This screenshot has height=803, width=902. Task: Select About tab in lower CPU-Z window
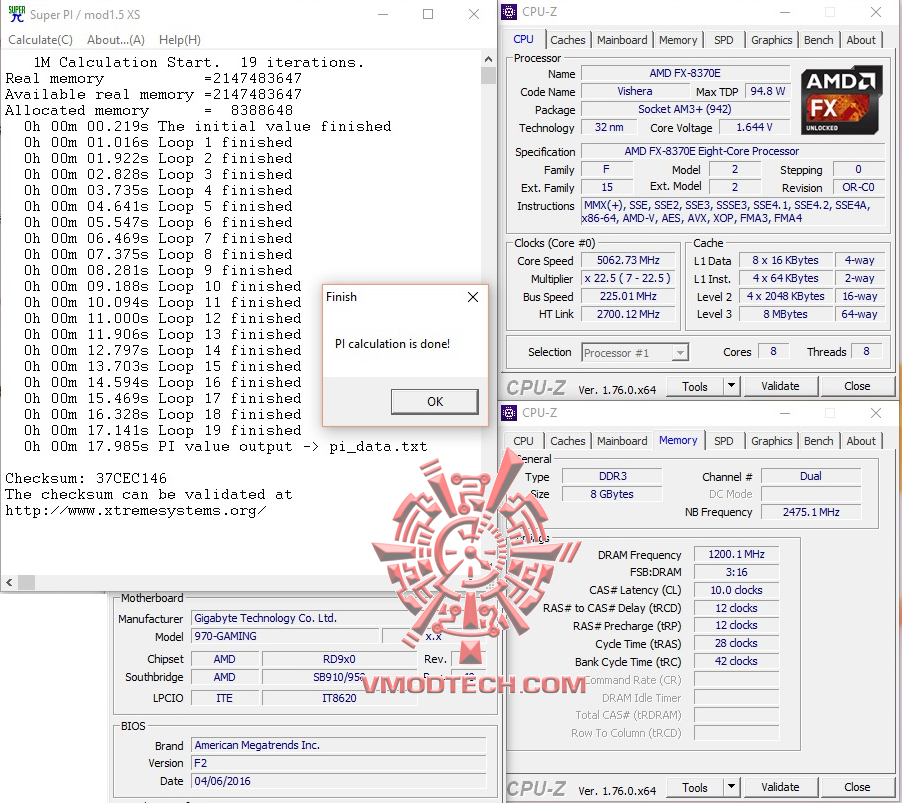861,441
